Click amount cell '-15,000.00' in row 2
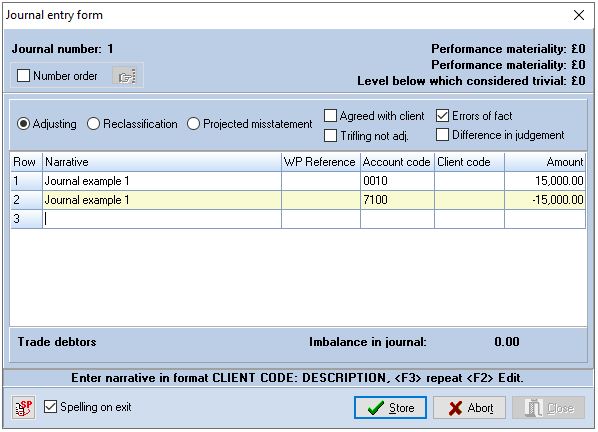The image size is (598, 432). point(545,200)
